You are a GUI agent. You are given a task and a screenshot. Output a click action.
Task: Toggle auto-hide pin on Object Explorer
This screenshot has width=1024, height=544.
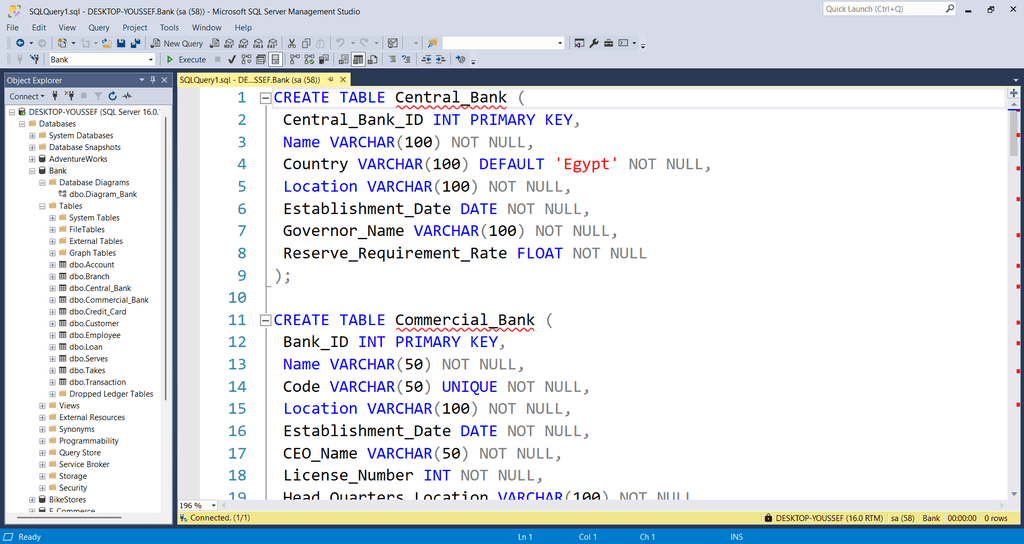click(151, 80)
